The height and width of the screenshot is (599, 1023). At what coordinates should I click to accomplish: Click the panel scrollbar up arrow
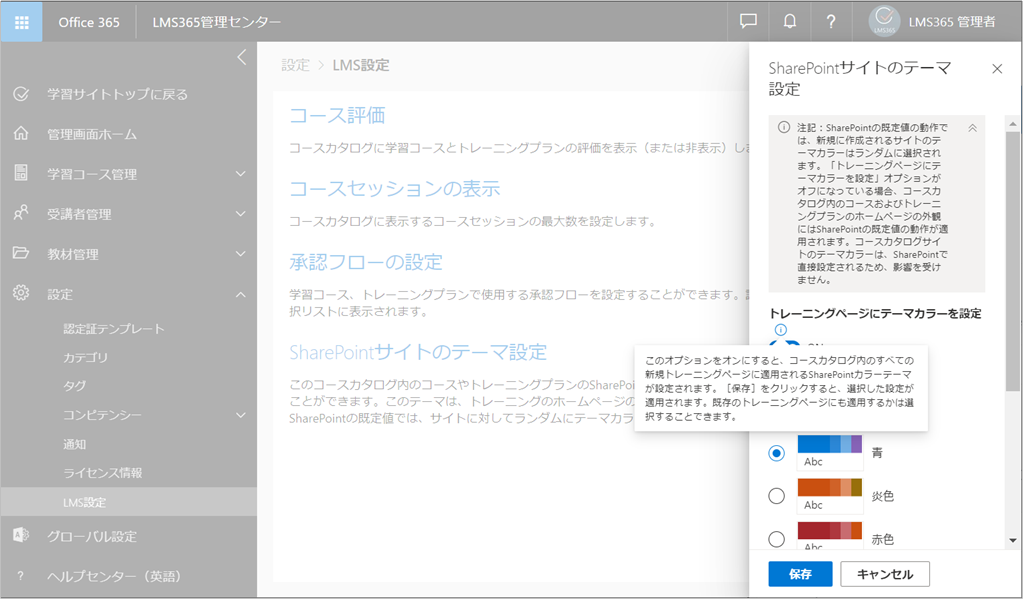click(1013, 123)
